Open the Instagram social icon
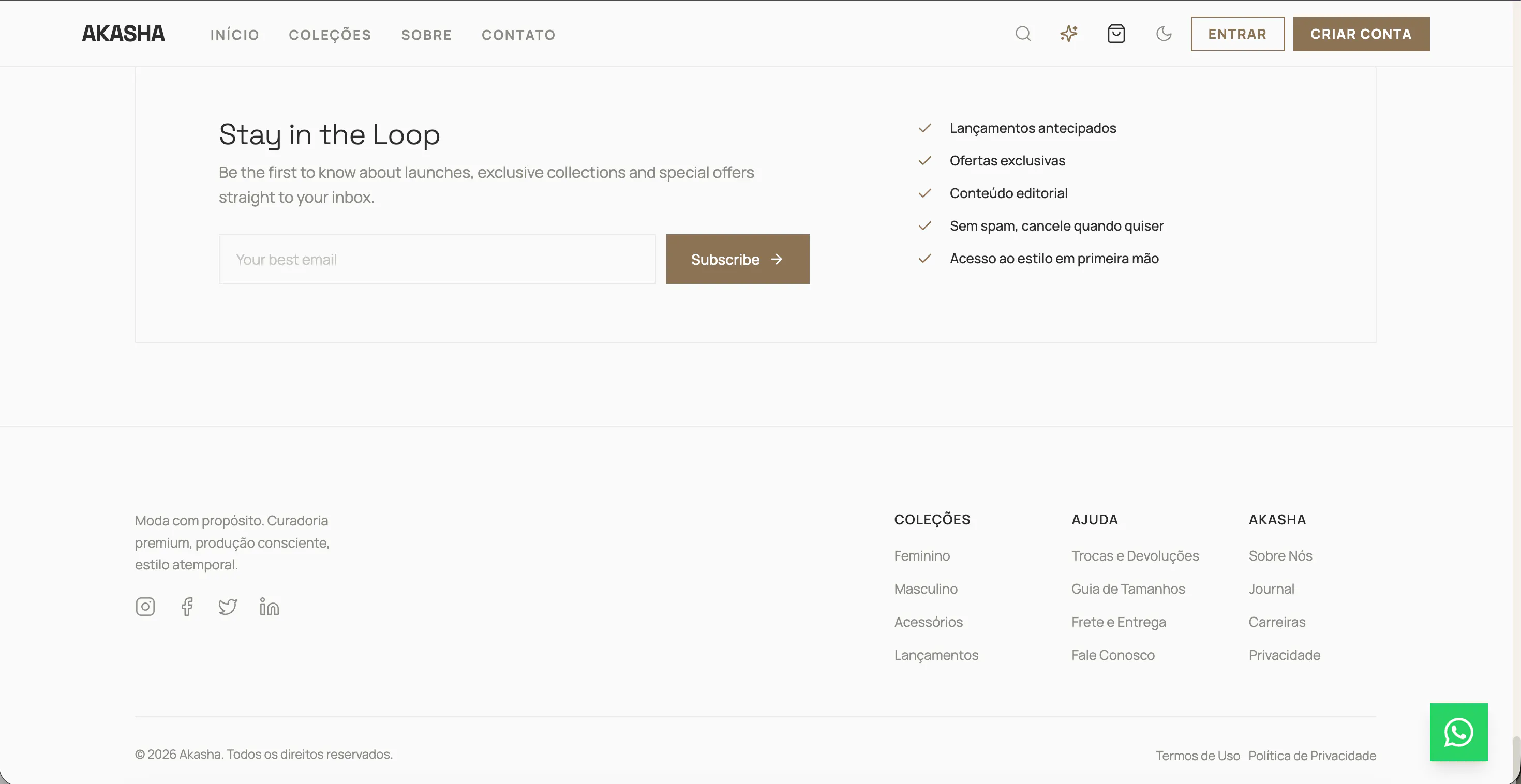Viewport: 1521px width, 784px height. [x=145, y=606]
